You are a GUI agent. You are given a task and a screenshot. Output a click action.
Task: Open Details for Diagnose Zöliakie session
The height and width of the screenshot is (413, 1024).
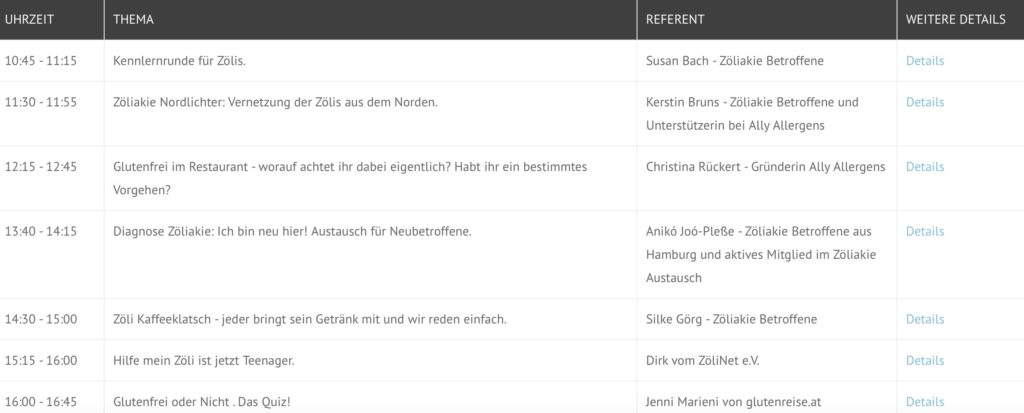(924, 231)
